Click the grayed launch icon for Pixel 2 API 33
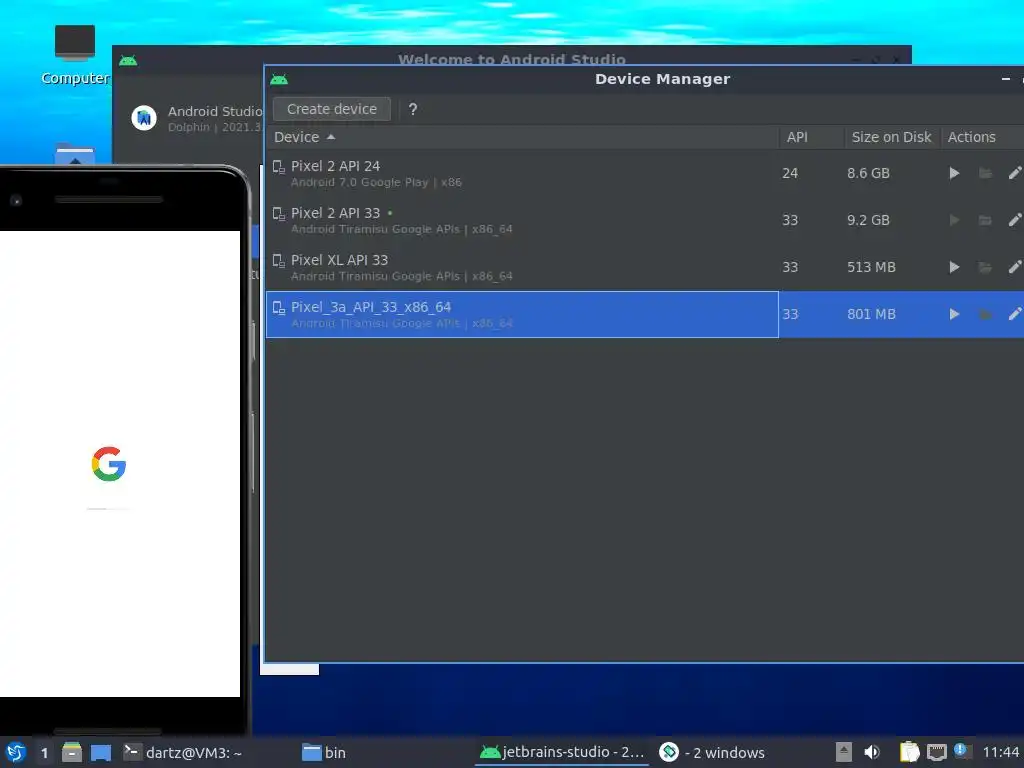1024x768 pixels. click(x=954, y=220)
